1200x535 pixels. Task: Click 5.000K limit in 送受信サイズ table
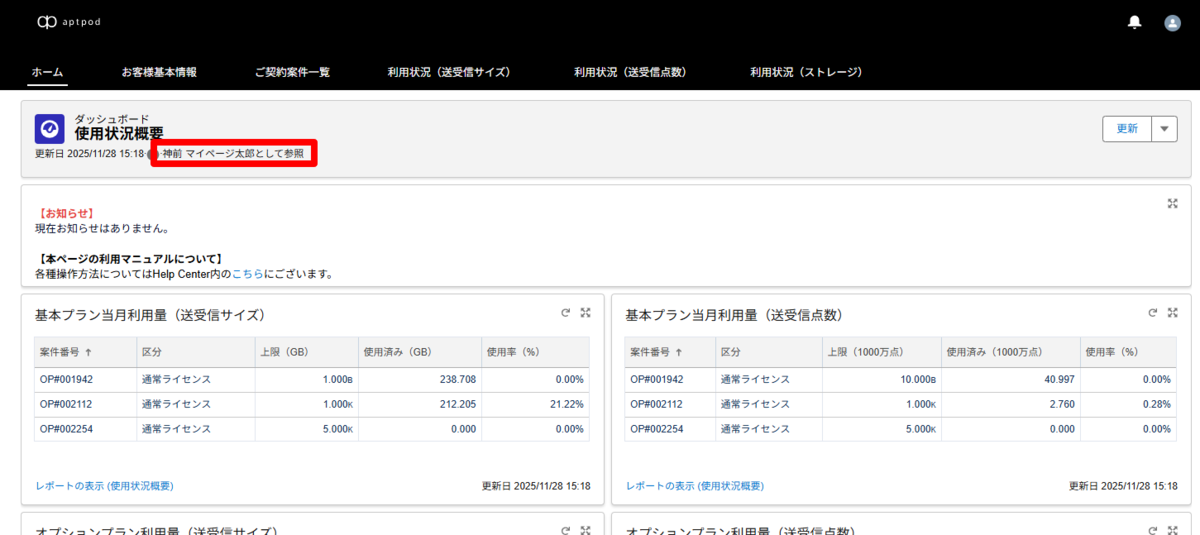coord(337,430)
